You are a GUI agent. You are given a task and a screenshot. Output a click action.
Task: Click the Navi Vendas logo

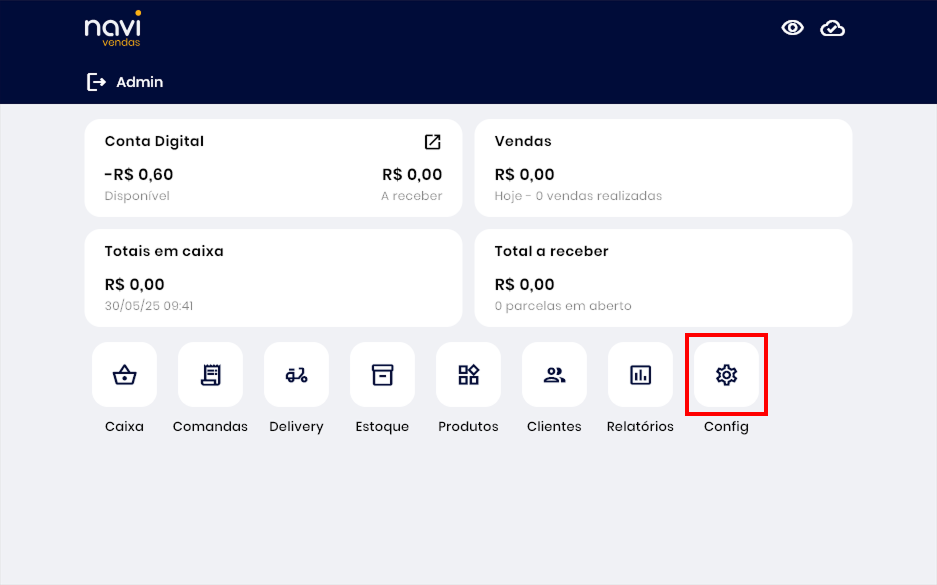click(112, 29)
